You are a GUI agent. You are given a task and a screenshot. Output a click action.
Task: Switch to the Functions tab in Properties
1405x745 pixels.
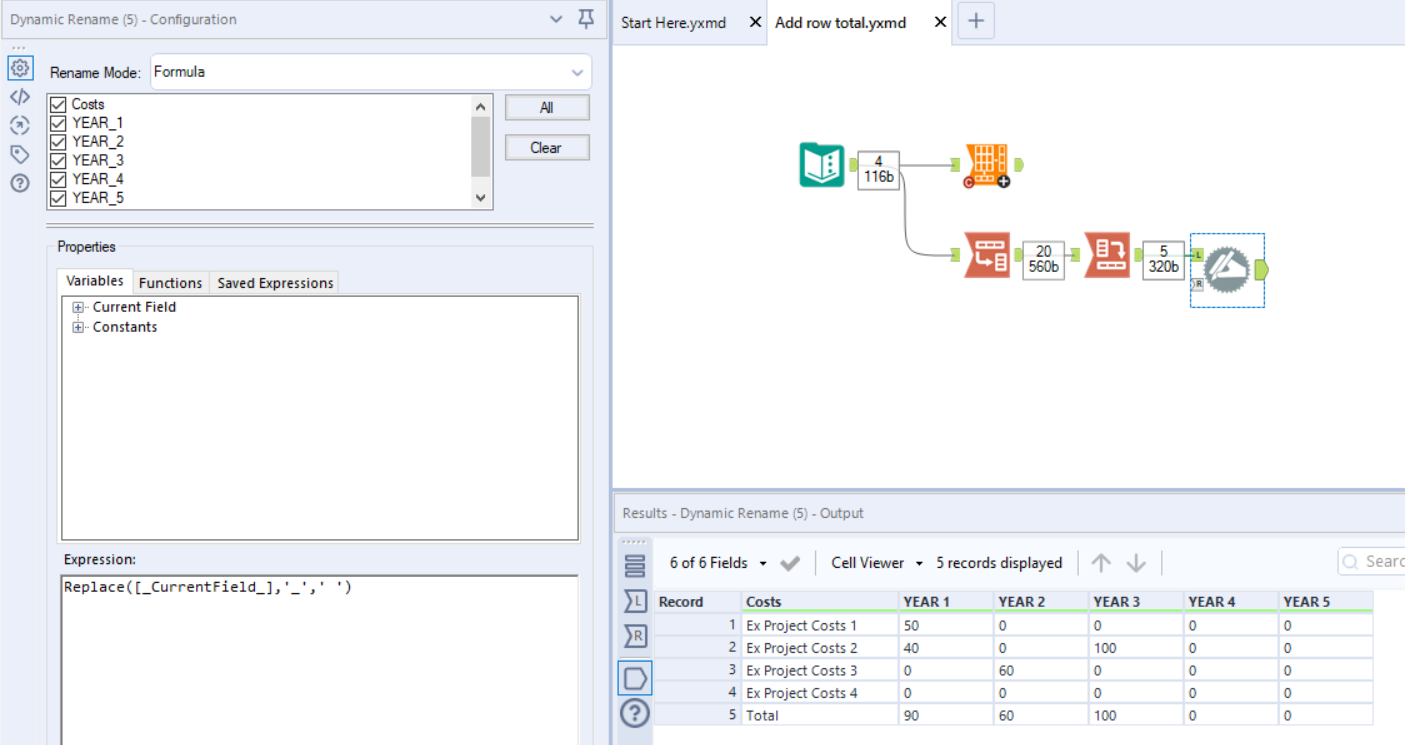[170, 282]
